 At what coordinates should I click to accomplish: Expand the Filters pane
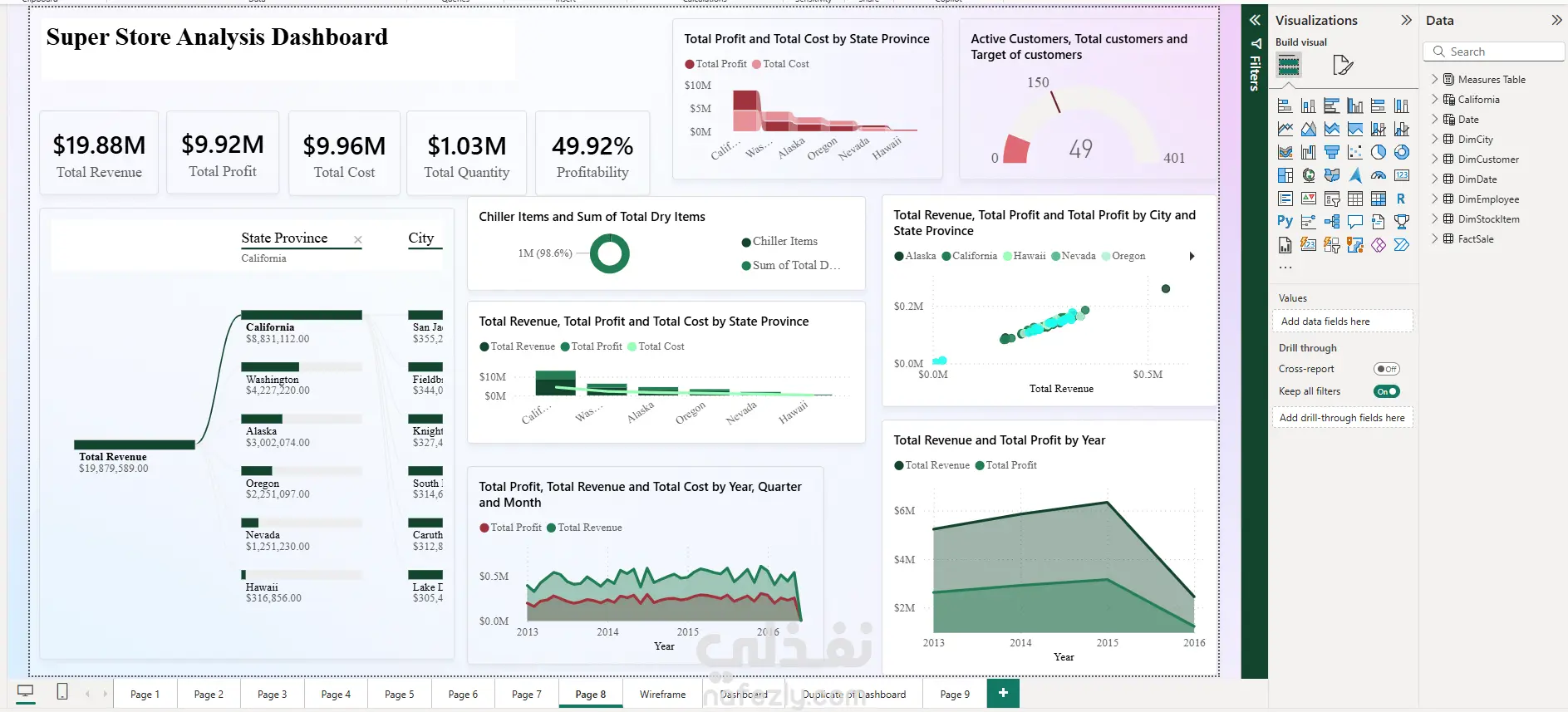pos(1255,20)
